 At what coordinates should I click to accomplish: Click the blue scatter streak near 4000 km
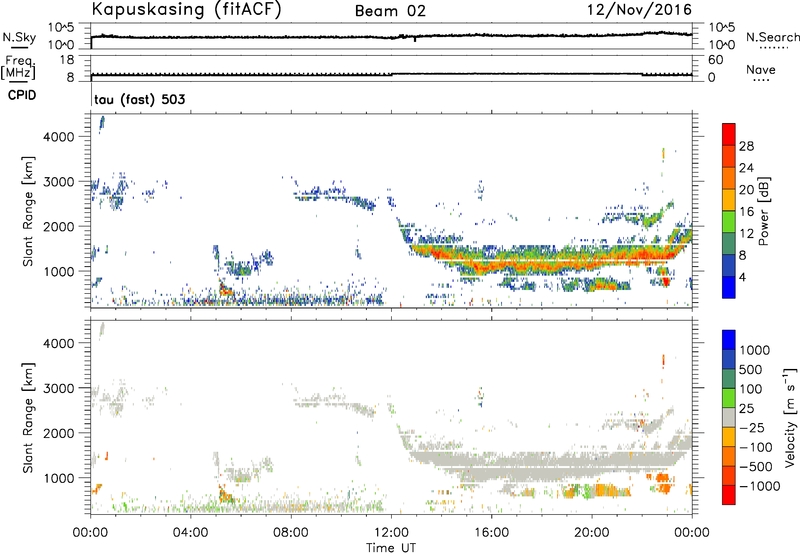coord(102,124)
